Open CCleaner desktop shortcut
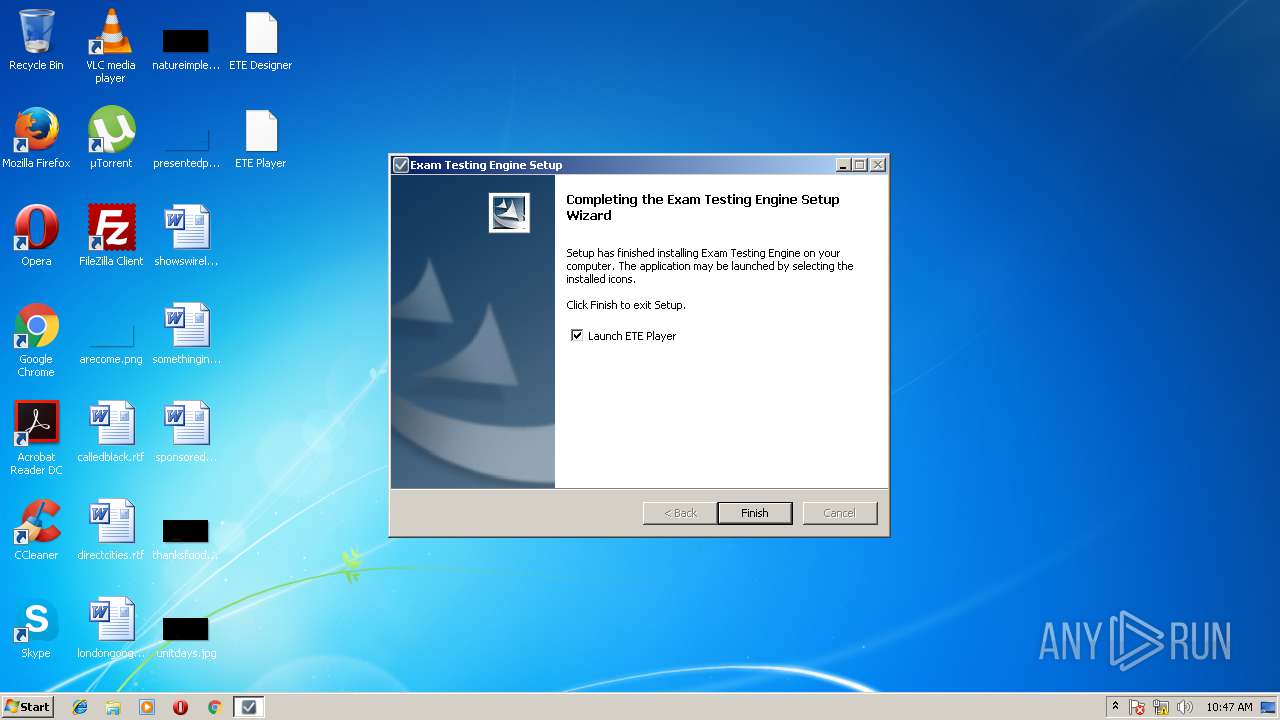Viewport: 1280px width, 720px height. [x=36, y=530]
